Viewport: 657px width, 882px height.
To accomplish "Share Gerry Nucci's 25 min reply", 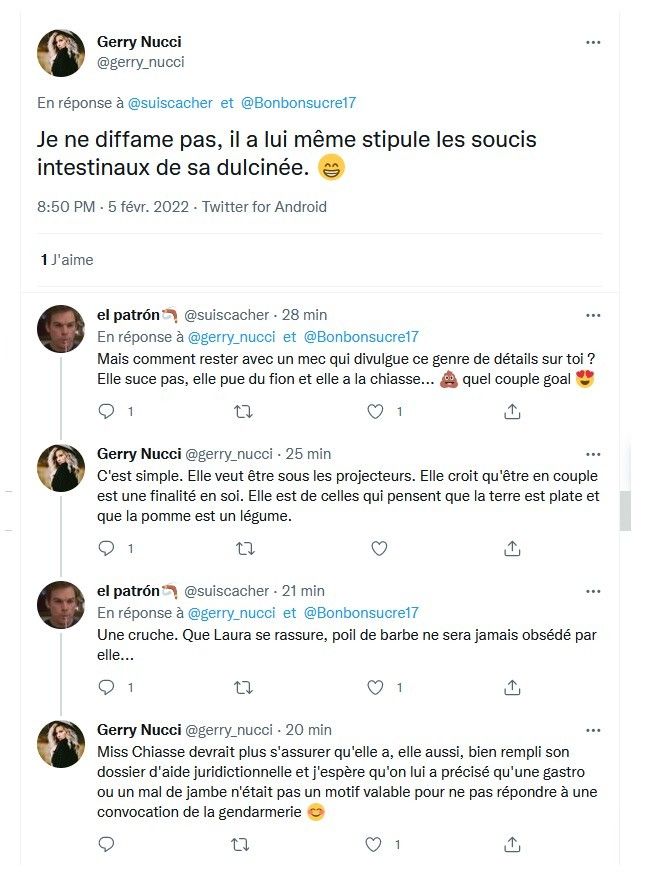I will pos(512,549).
